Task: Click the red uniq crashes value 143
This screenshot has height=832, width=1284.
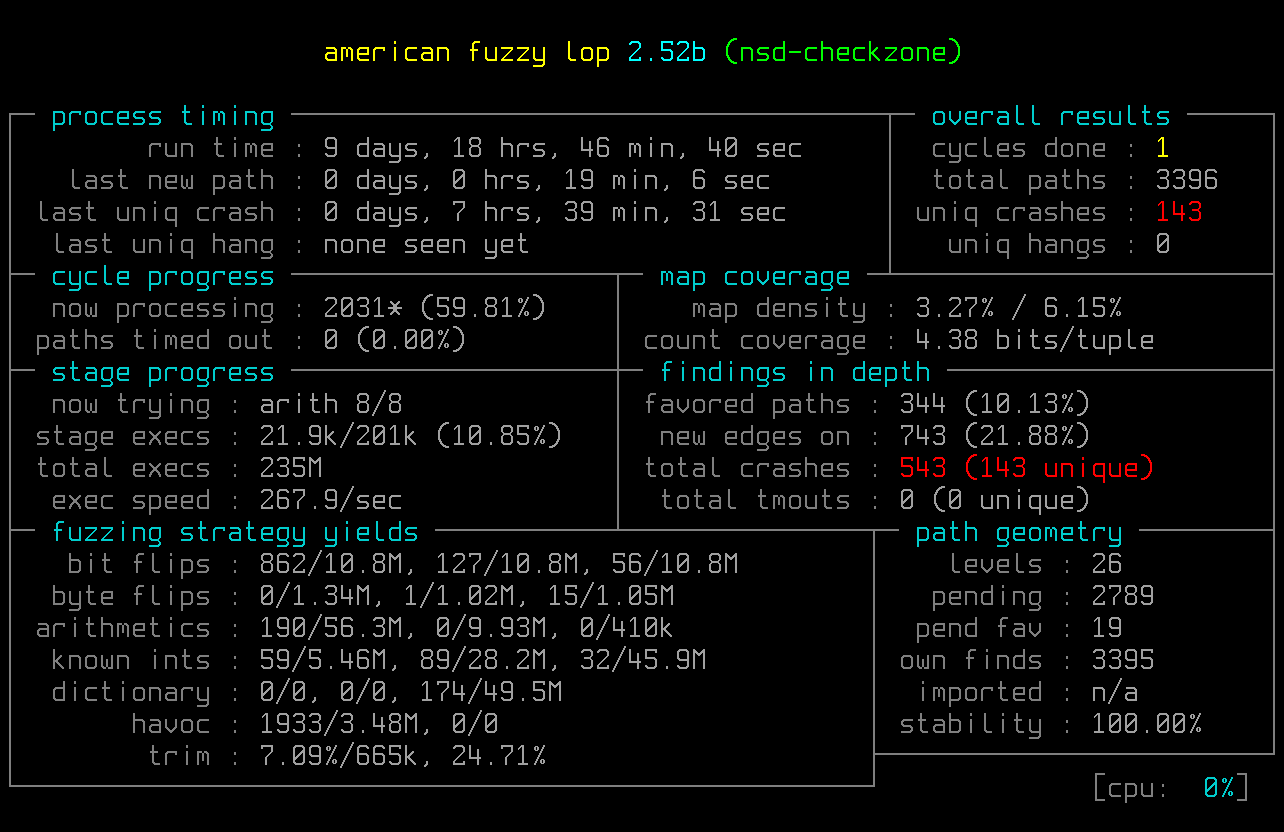Action: click(x=1179, y=213)
